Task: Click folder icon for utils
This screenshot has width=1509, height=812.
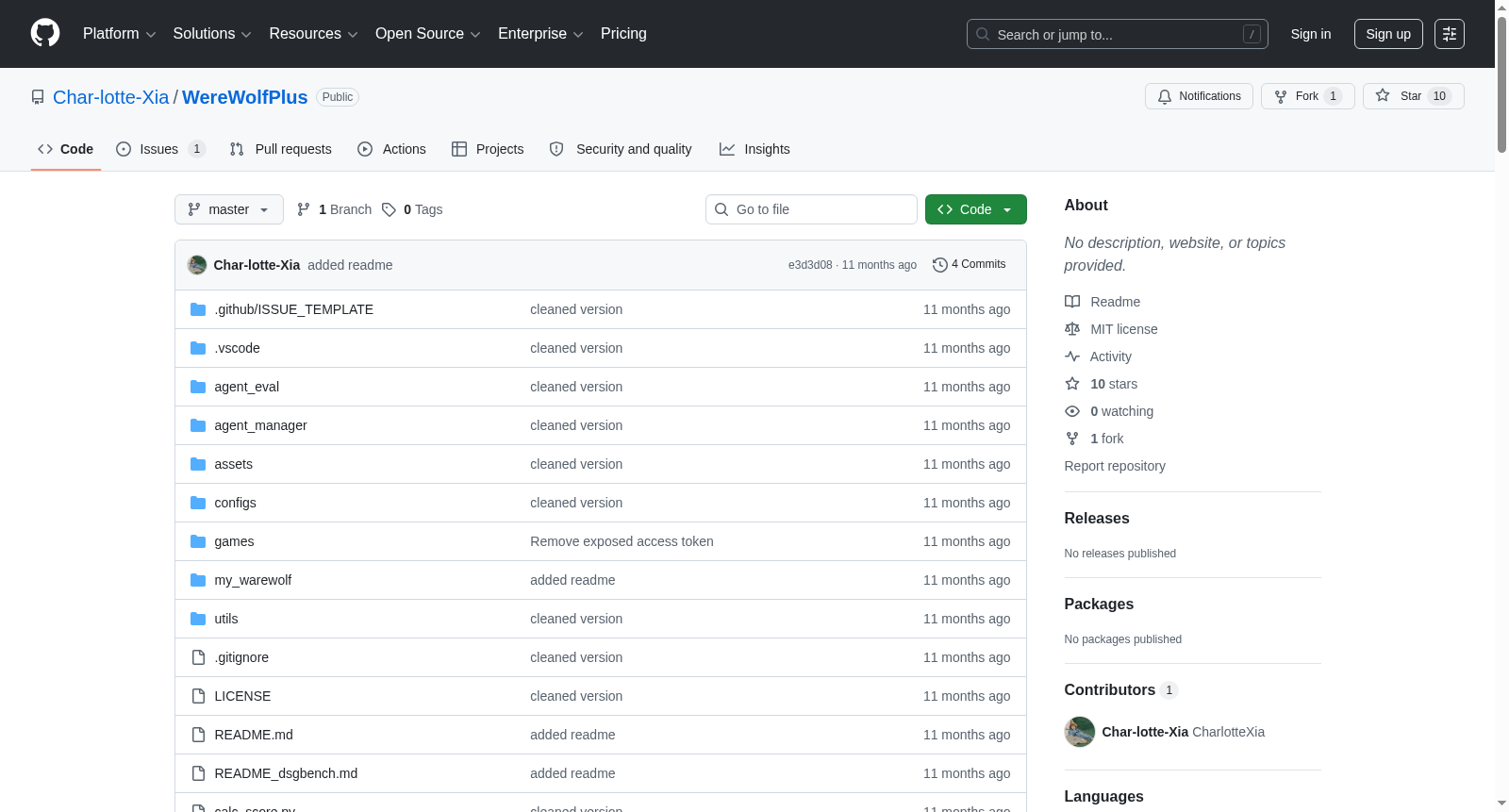Action: (198, 619)
